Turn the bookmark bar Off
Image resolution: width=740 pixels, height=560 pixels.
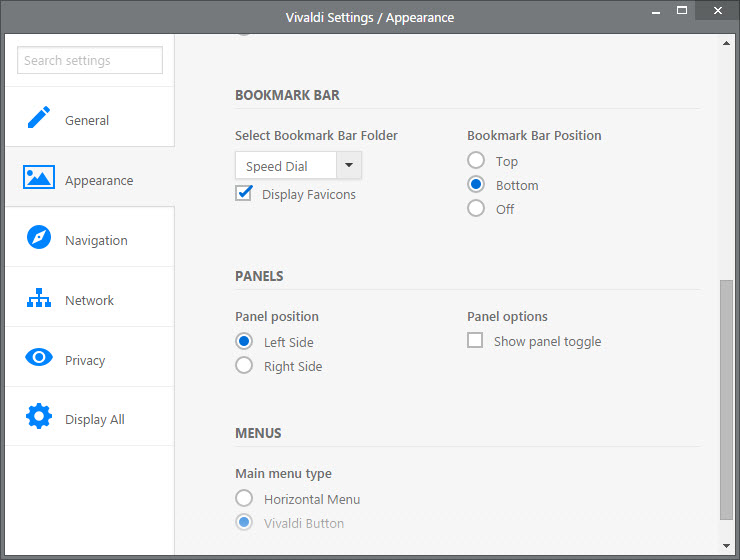476,208
